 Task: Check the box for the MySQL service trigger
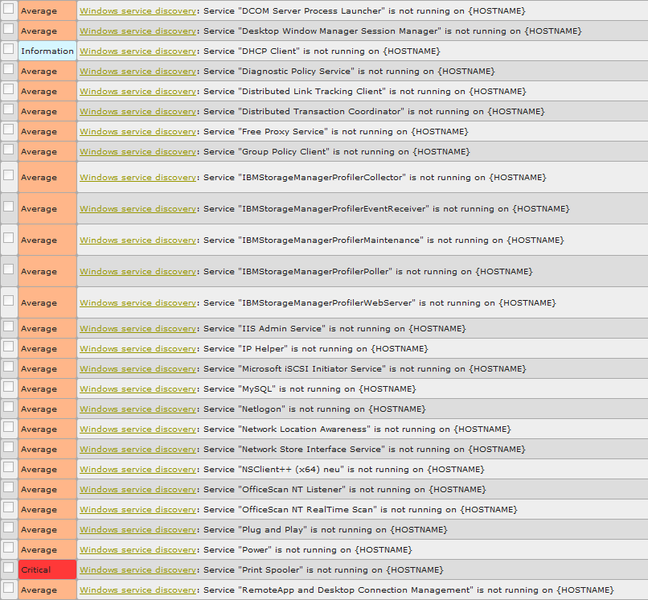click(9, 387)
